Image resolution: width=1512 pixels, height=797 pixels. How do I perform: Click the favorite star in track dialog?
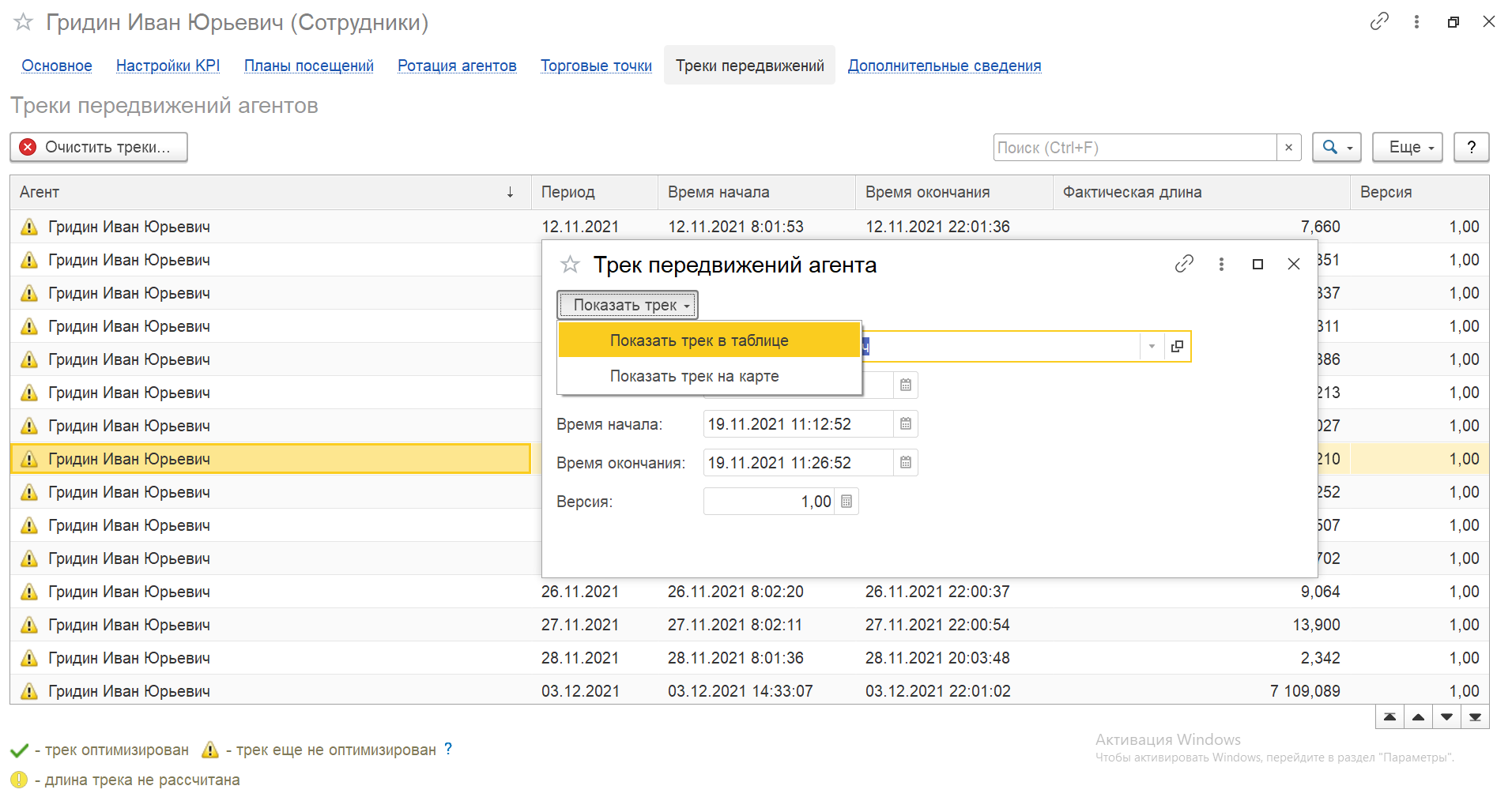click(x=570, y=265)
